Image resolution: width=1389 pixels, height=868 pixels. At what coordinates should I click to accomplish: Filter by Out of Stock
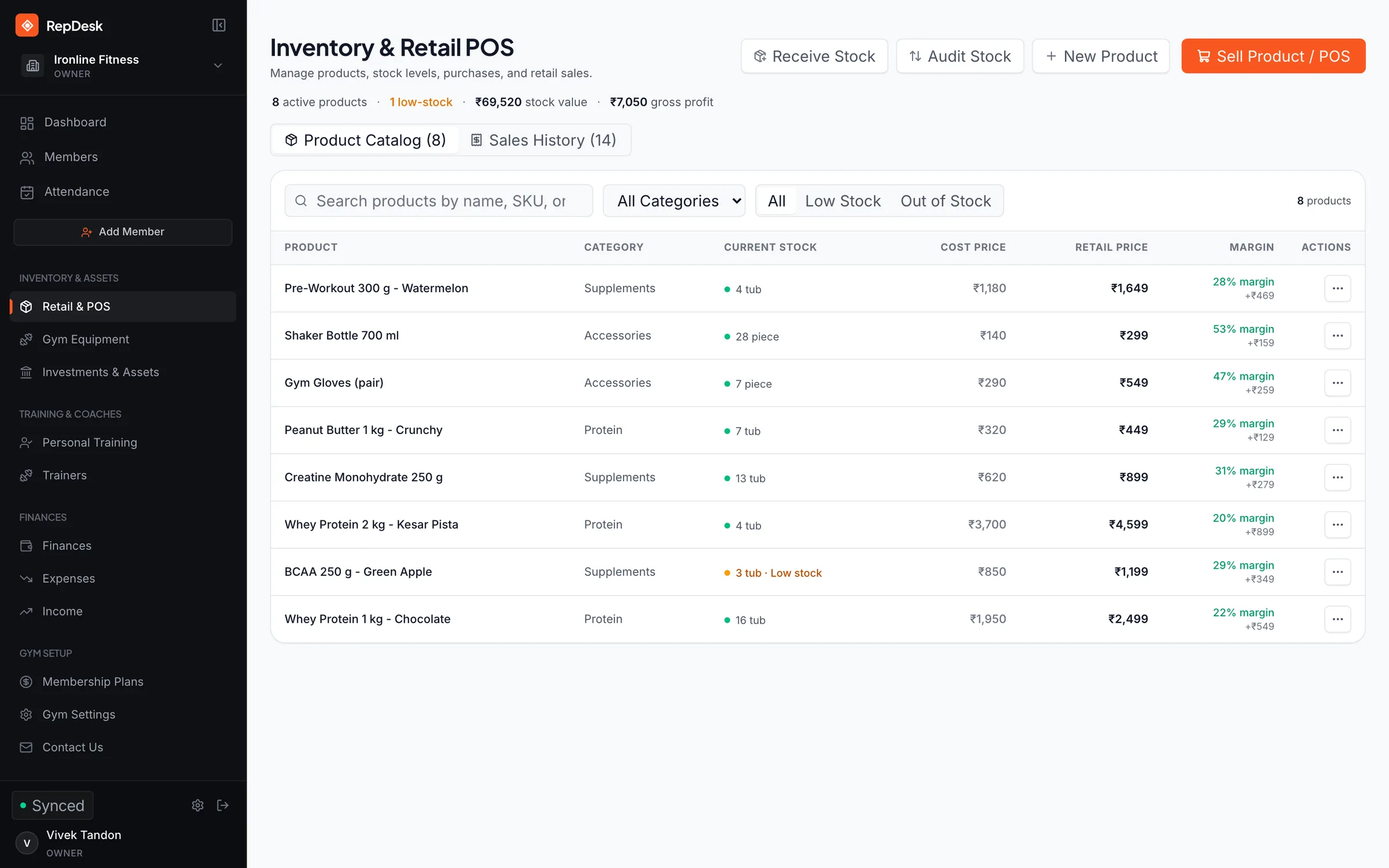click(x=946, y=201)
